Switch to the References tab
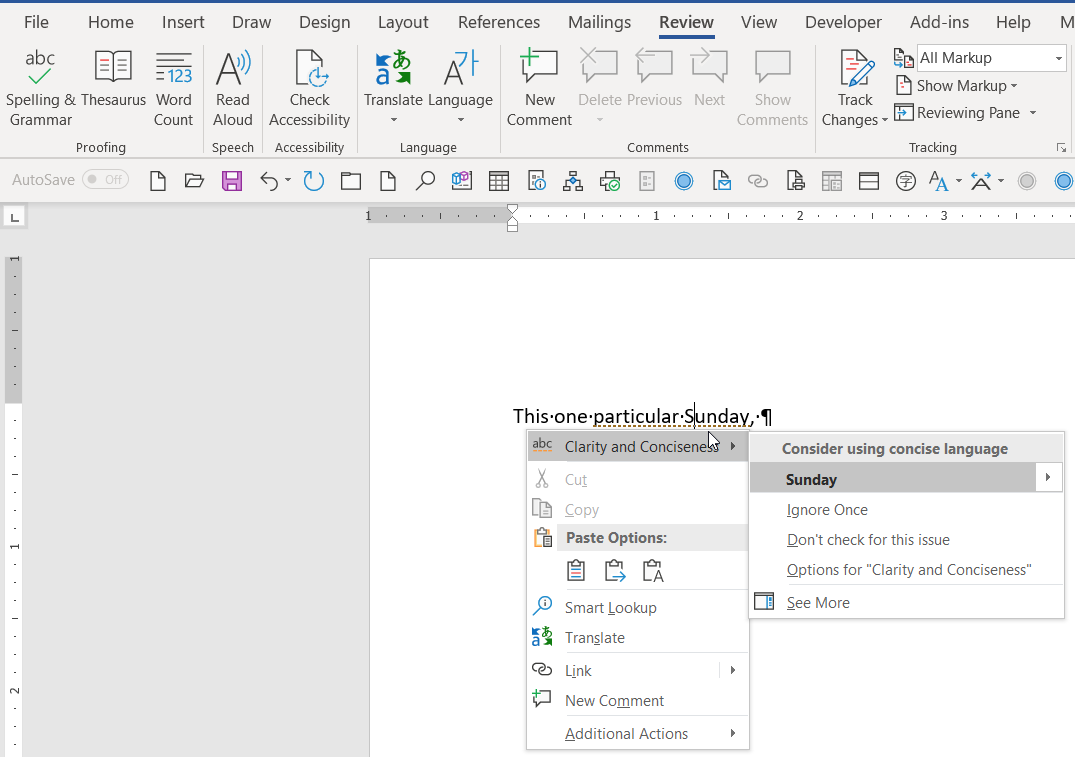Screen dimensions: 1075x757 point(498,22)
